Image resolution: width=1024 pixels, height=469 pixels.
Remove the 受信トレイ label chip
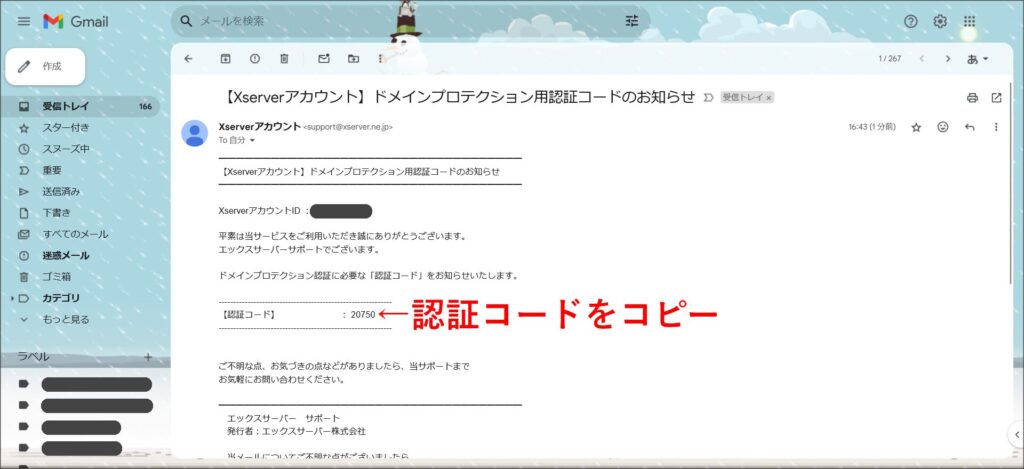tap(769, 97)
